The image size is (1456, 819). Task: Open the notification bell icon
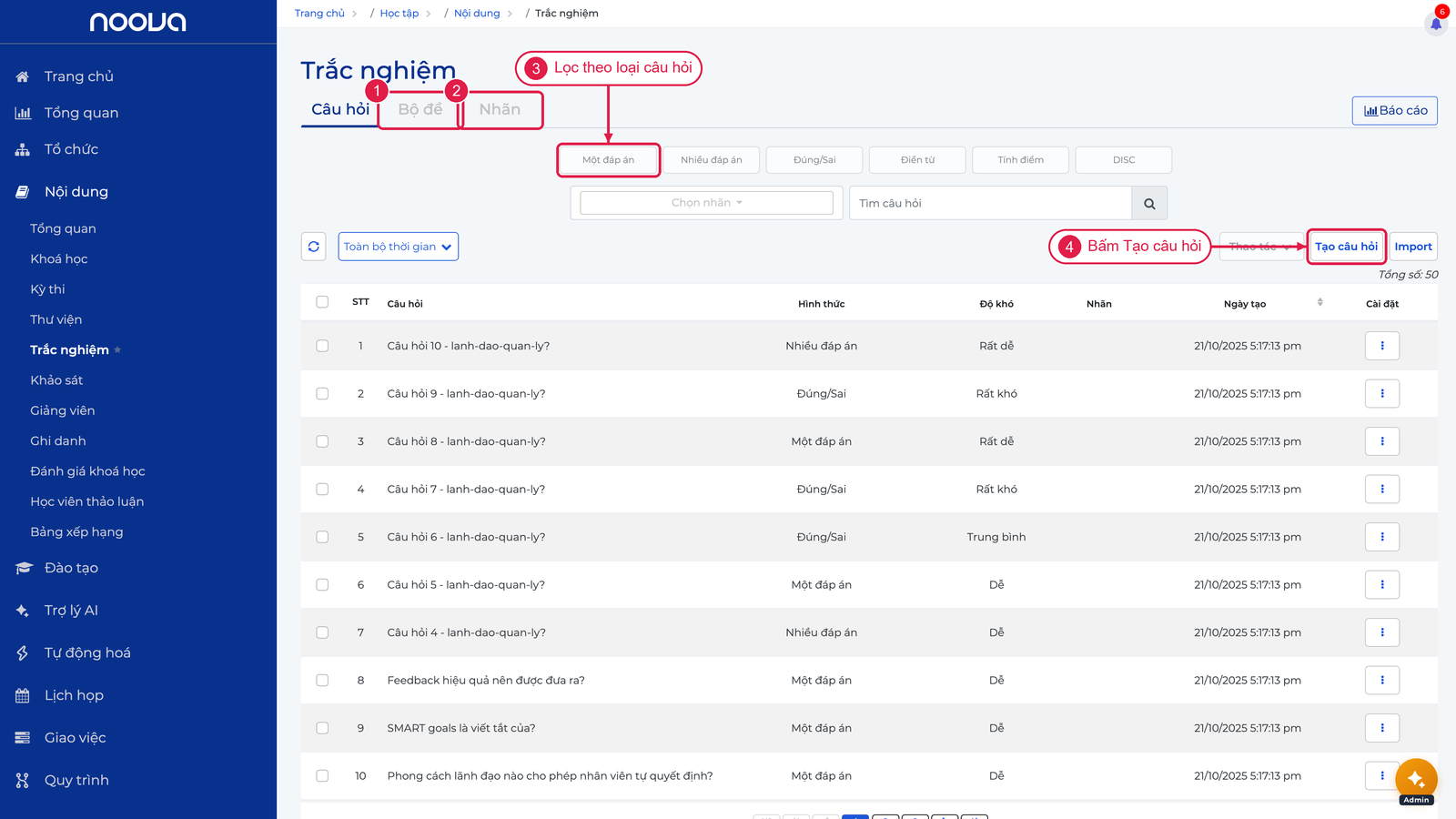tap(1436, 23)
